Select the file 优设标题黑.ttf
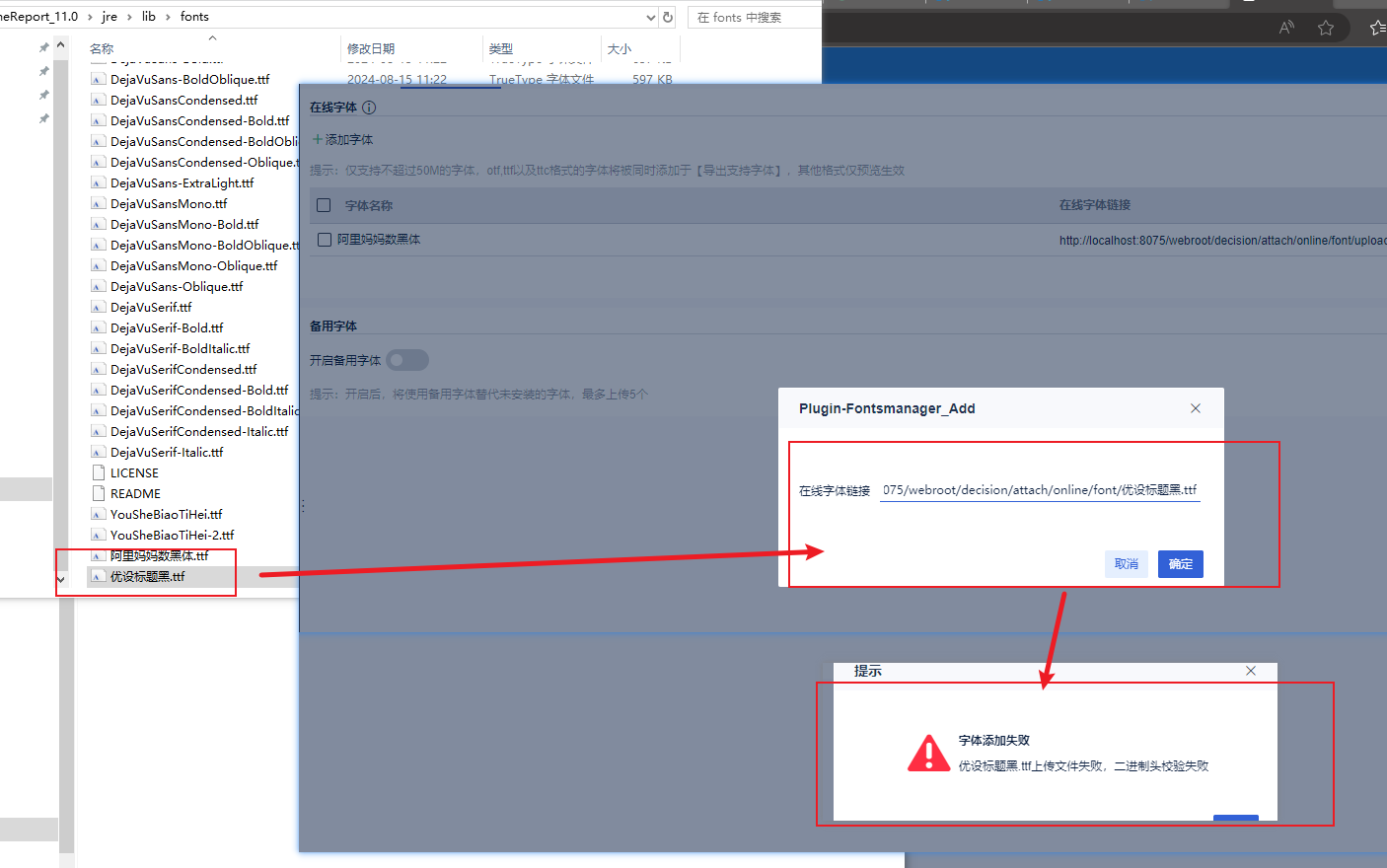Screen dimensions: 1387x868 tap(147, 576)
